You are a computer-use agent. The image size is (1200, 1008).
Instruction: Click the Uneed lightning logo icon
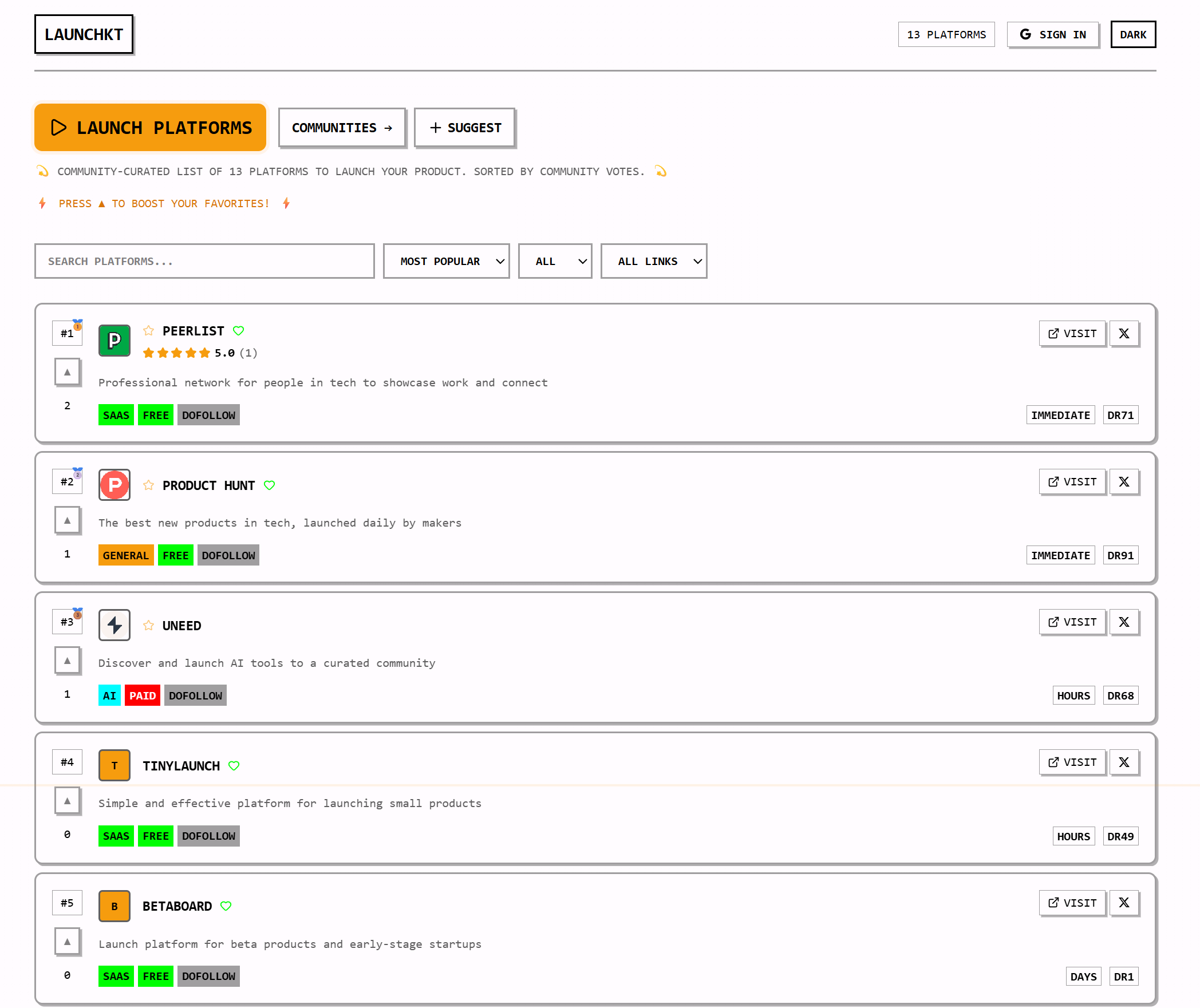point(115,625)
